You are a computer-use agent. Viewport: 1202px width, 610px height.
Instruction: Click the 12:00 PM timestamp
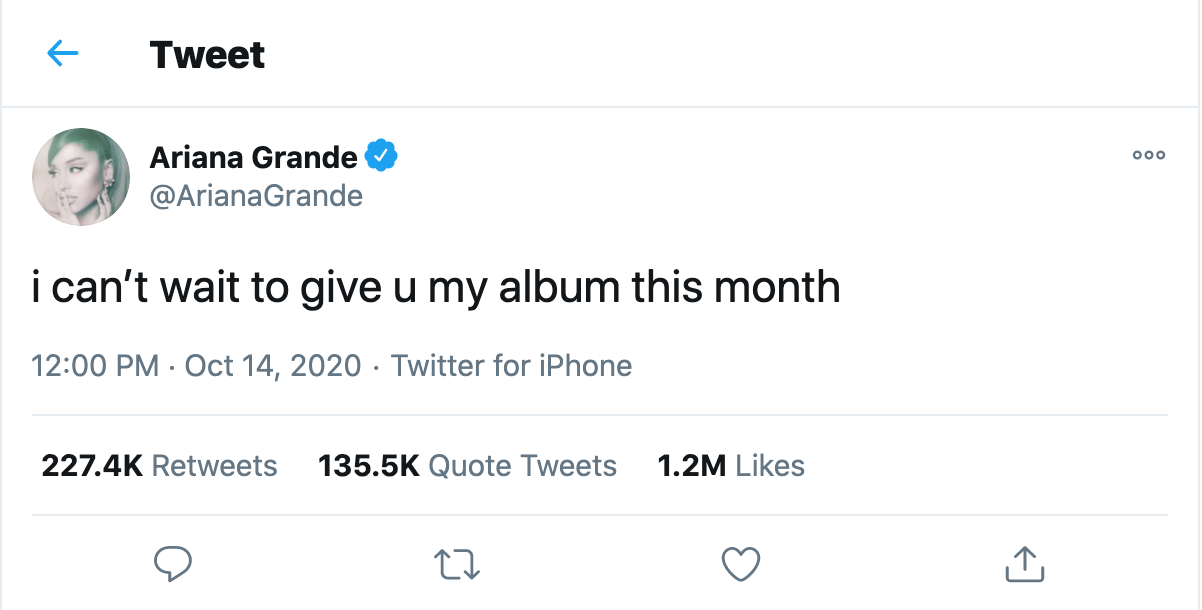coord(95,366)
